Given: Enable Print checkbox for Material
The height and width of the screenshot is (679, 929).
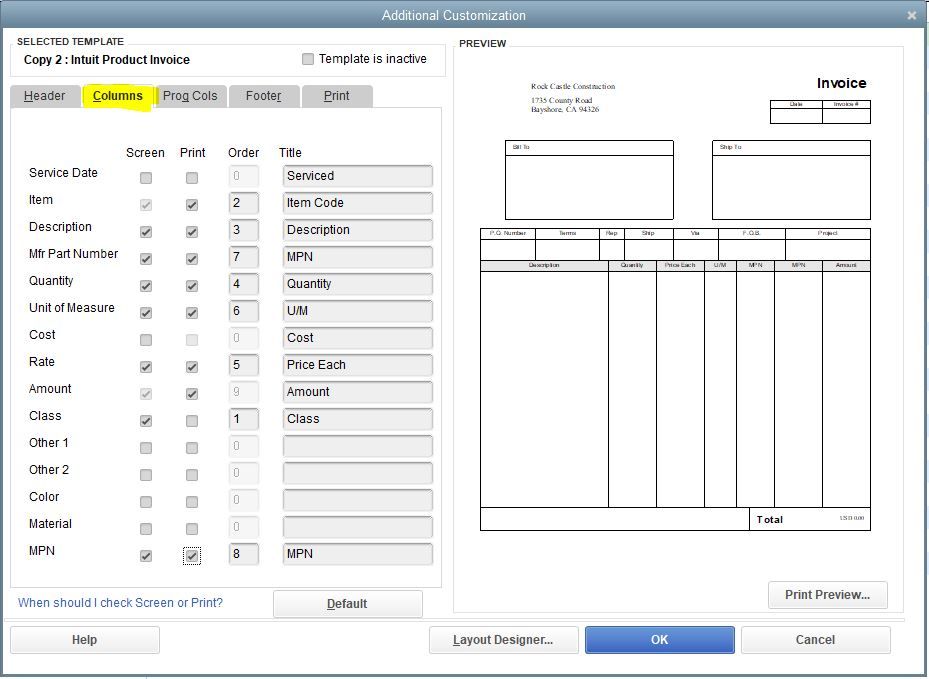Looking at the screenshot, I should [192, 529].
